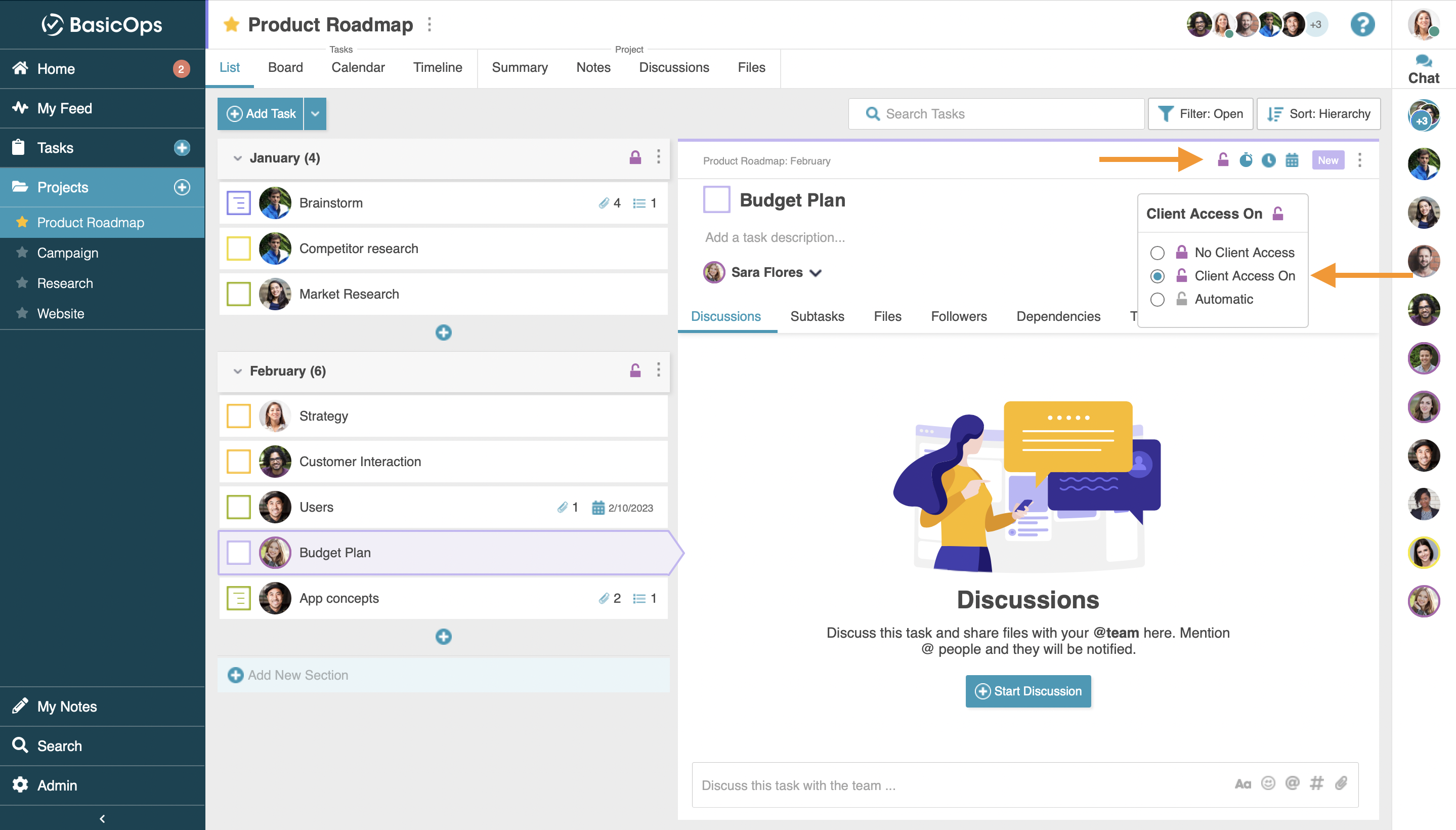Open the Product Roadmap three-dot menu
The height and width of the screenshot is (830, 1456).
click(x=430, y=24)
